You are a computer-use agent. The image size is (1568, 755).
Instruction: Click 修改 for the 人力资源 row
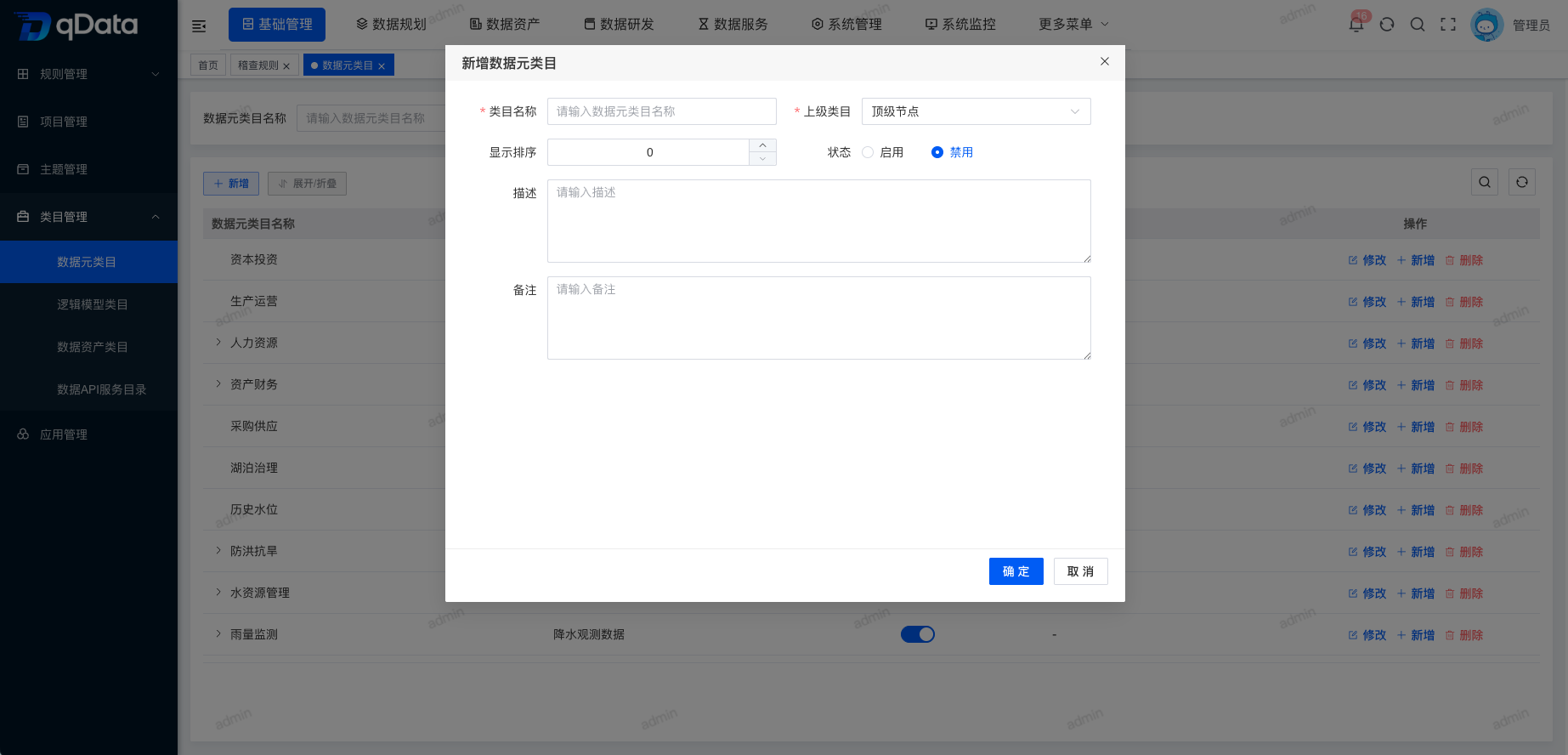point(1367,343)
